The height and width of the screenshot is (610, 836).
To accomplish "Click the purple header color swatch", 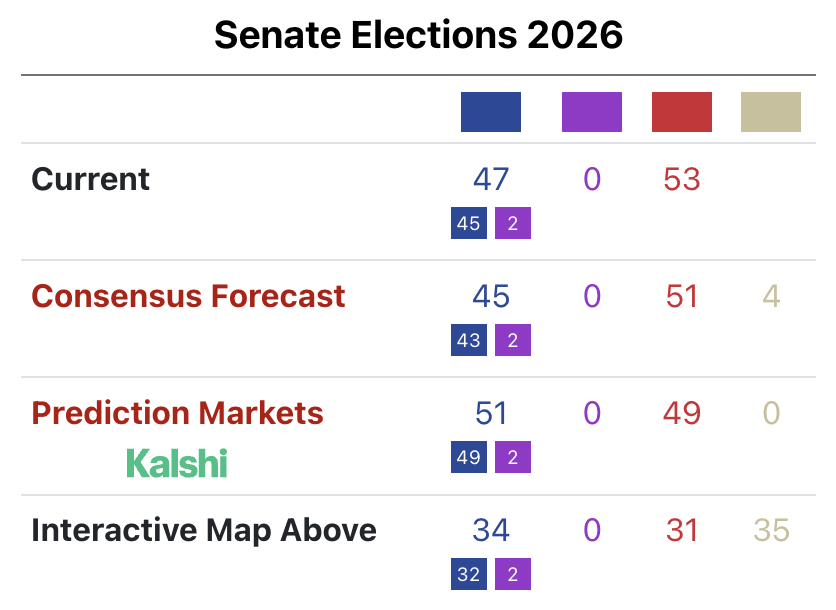I will click(x=591, y=112).
